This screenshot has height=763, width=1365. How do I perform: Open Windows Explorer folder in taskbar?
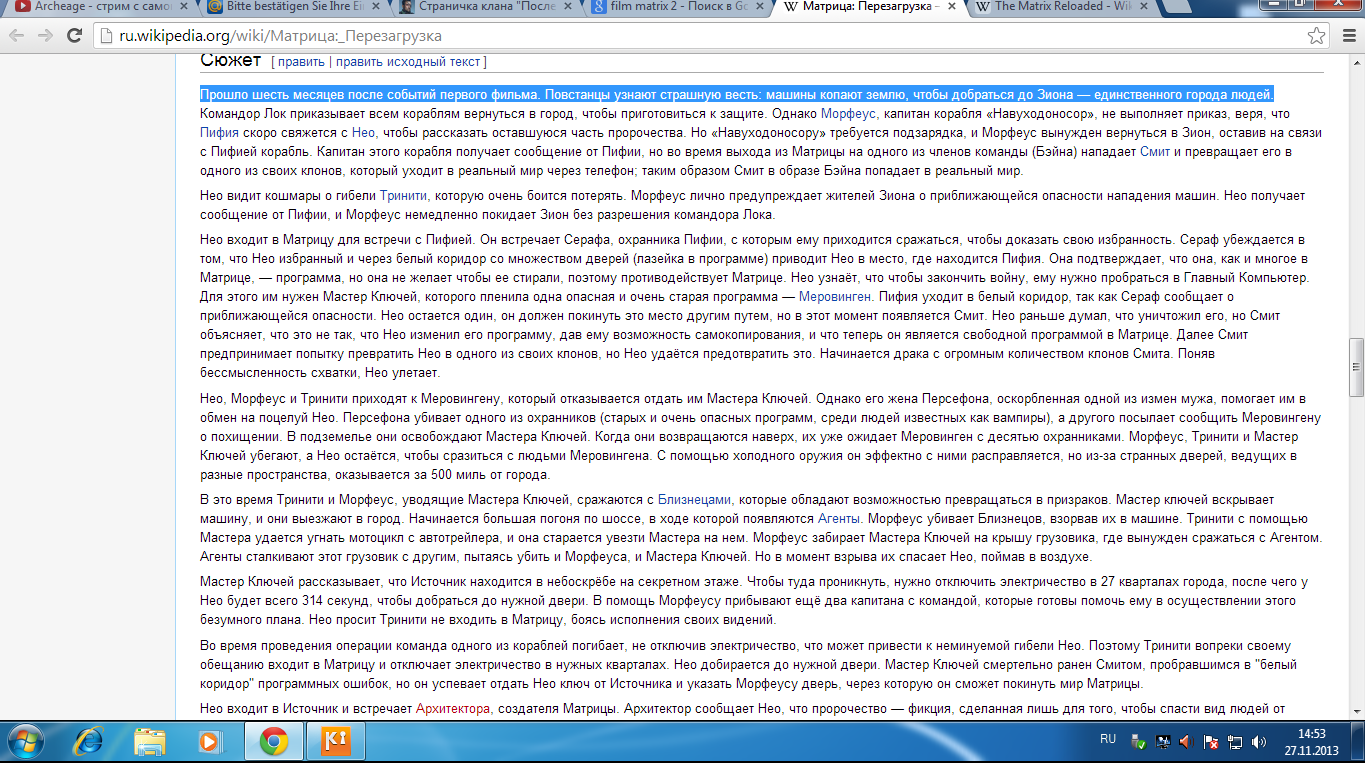pyautogui.click(x=150, y=742)
